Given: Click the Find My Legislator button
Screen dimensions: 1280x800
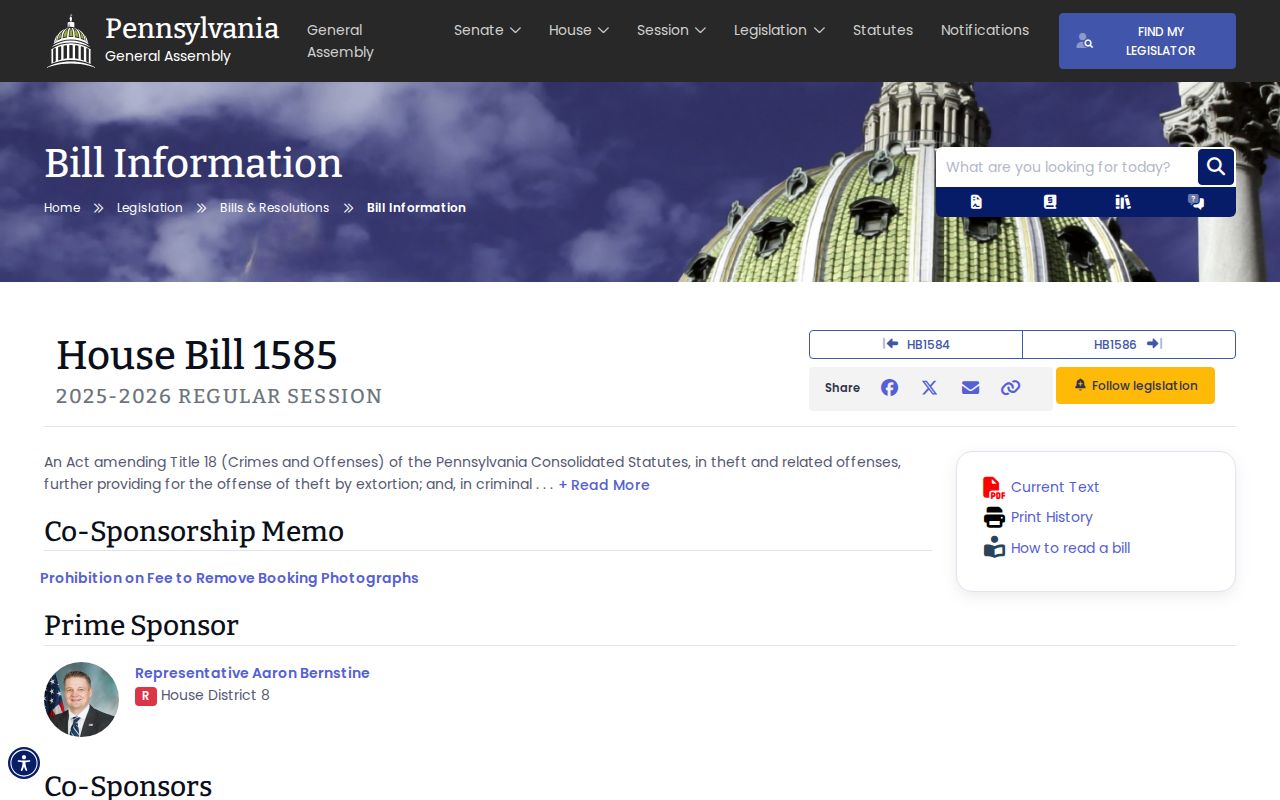Looking at the screenshot, I should click(x=1147, y=41).
